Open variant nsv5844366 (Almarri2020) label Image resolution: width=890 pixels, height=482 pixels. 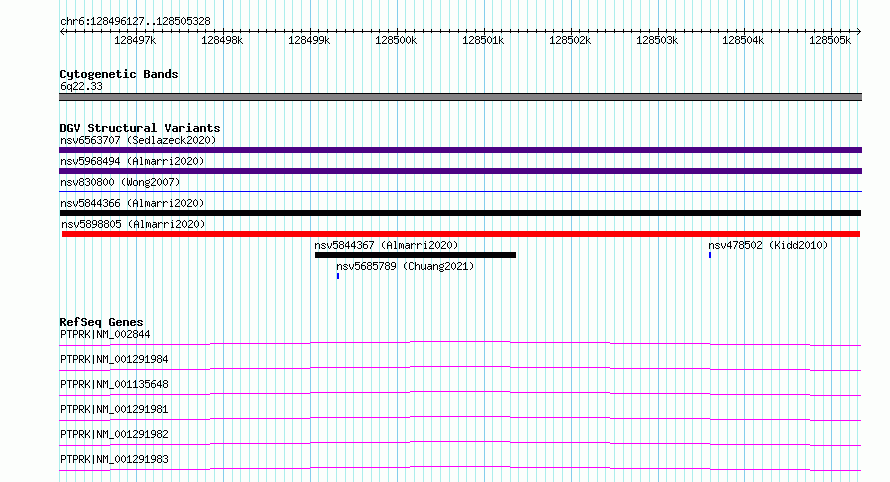coord(132,203)
